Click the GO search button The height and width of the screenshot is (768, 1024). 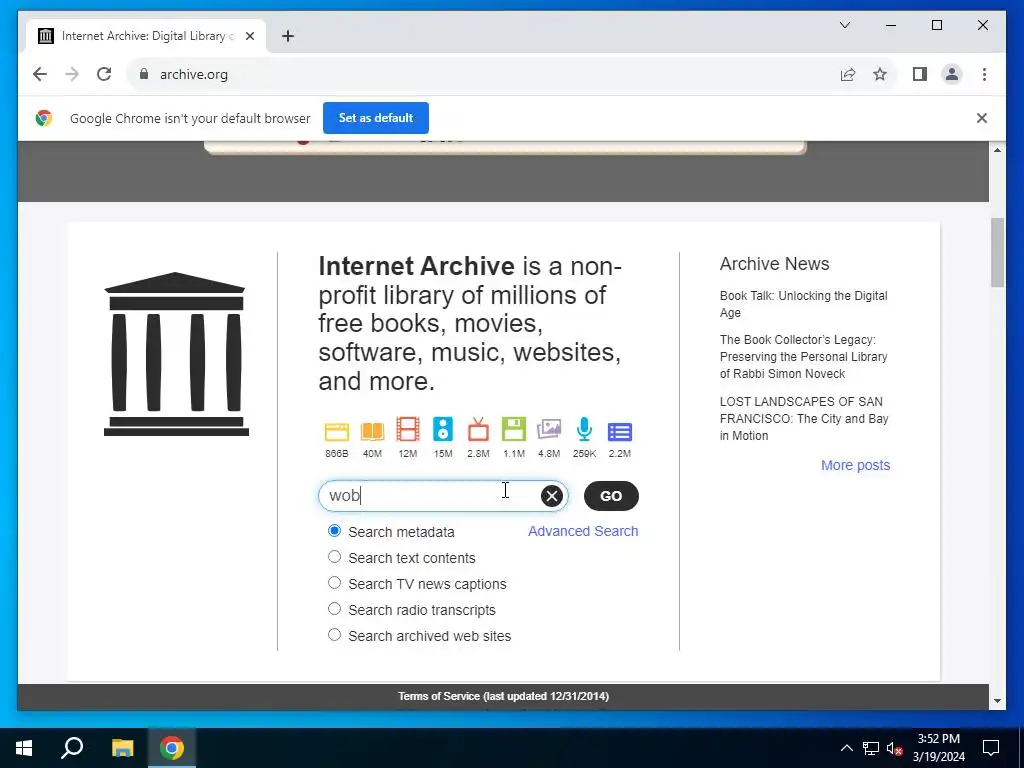611,496
